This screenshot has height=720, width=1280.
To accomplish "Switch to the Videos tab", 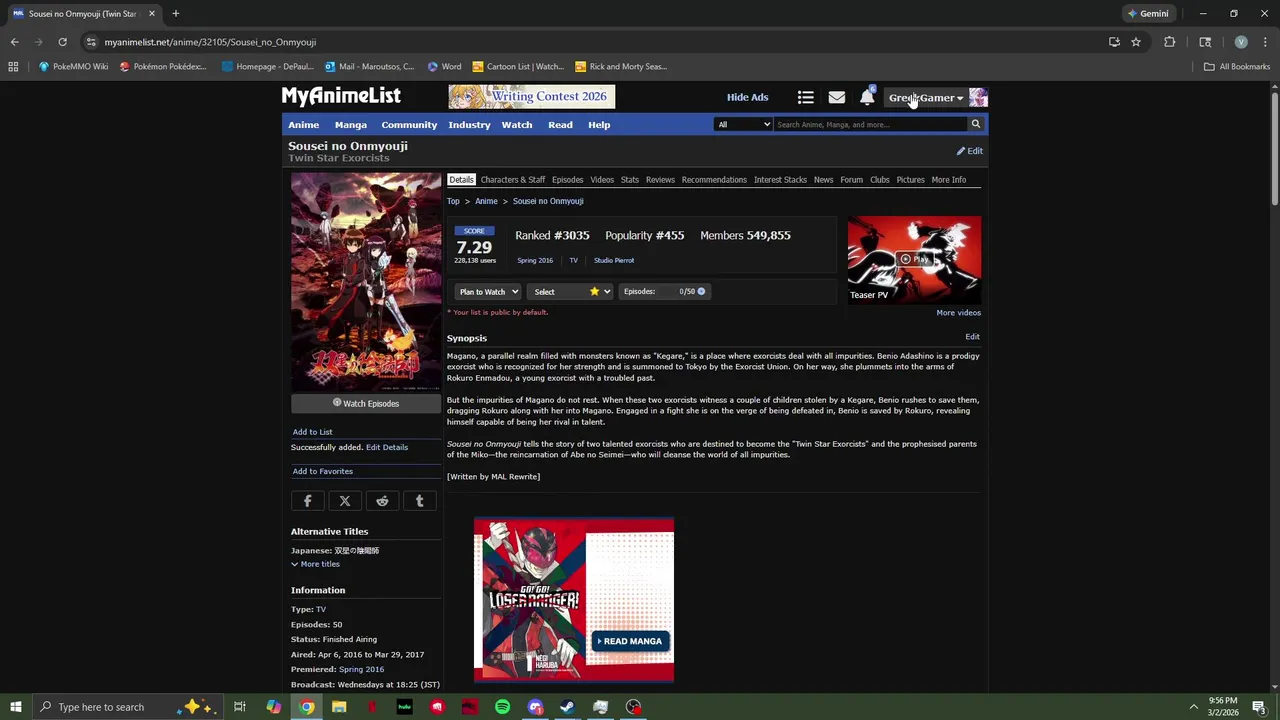I will (602, 180).
